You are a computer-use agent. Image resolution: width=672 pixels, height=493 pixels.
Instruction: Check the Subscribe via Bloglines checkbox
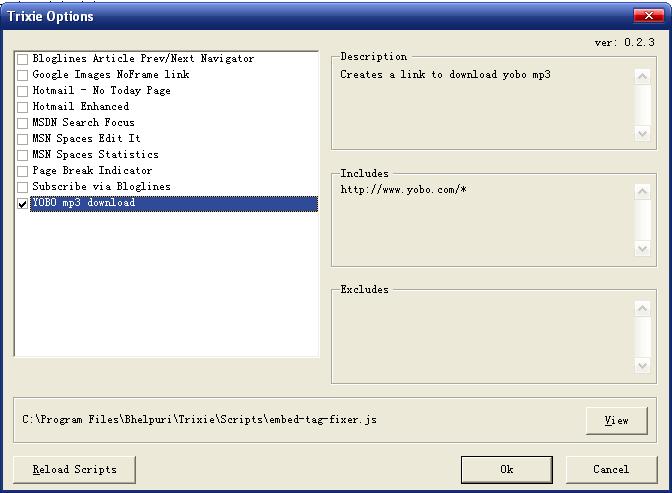(x=22, y=187)
